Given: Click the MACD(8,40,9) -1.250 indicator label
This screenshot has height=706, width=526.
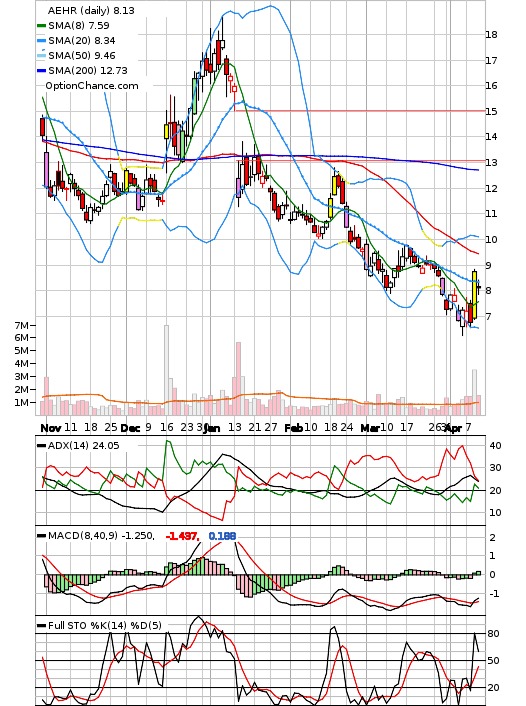Looking at the screenshot, I should coord(101,536).
